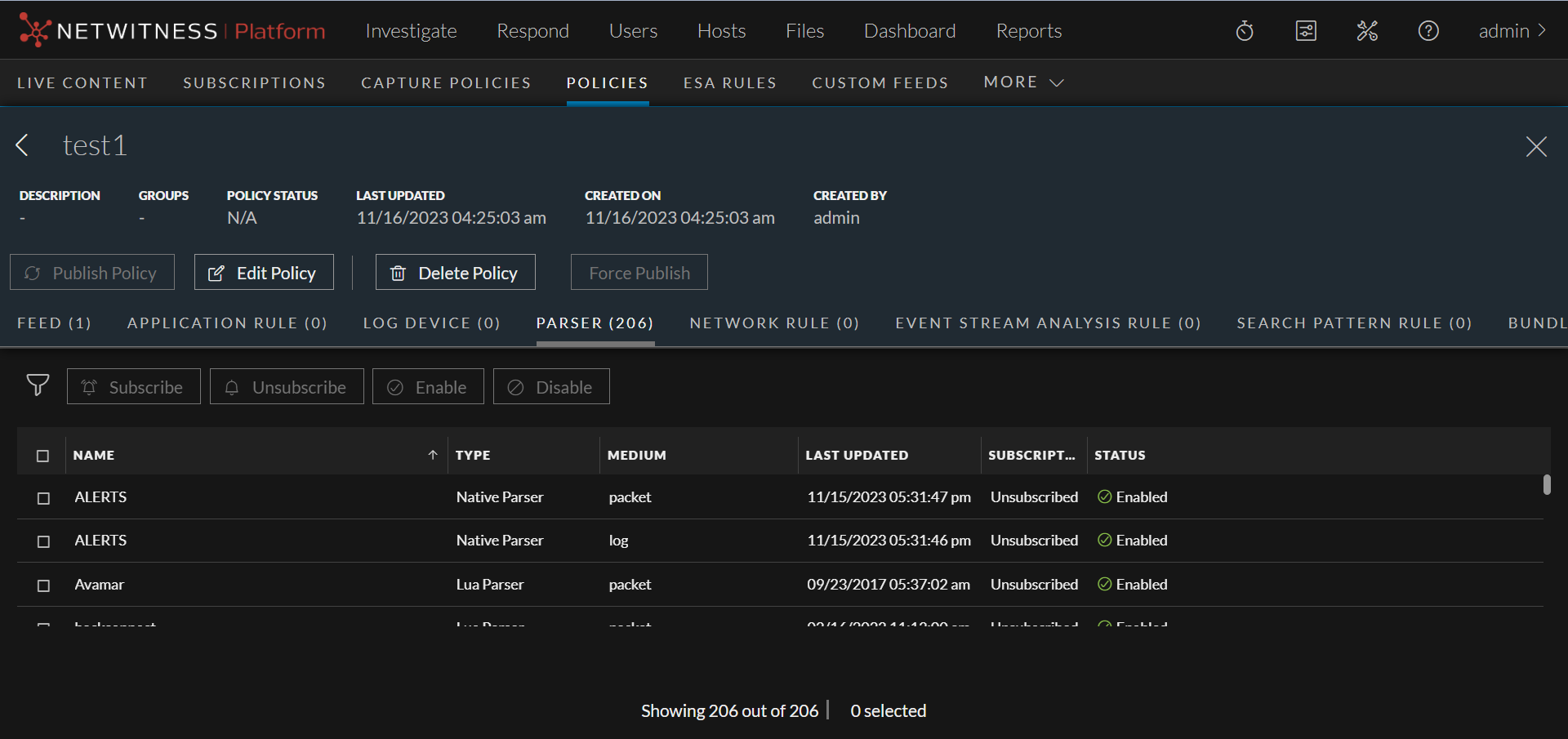The height and width of the screenshot is (739, 1568).
Task: Open the jobs stopwatch icon
Action: coord(1245,31)
